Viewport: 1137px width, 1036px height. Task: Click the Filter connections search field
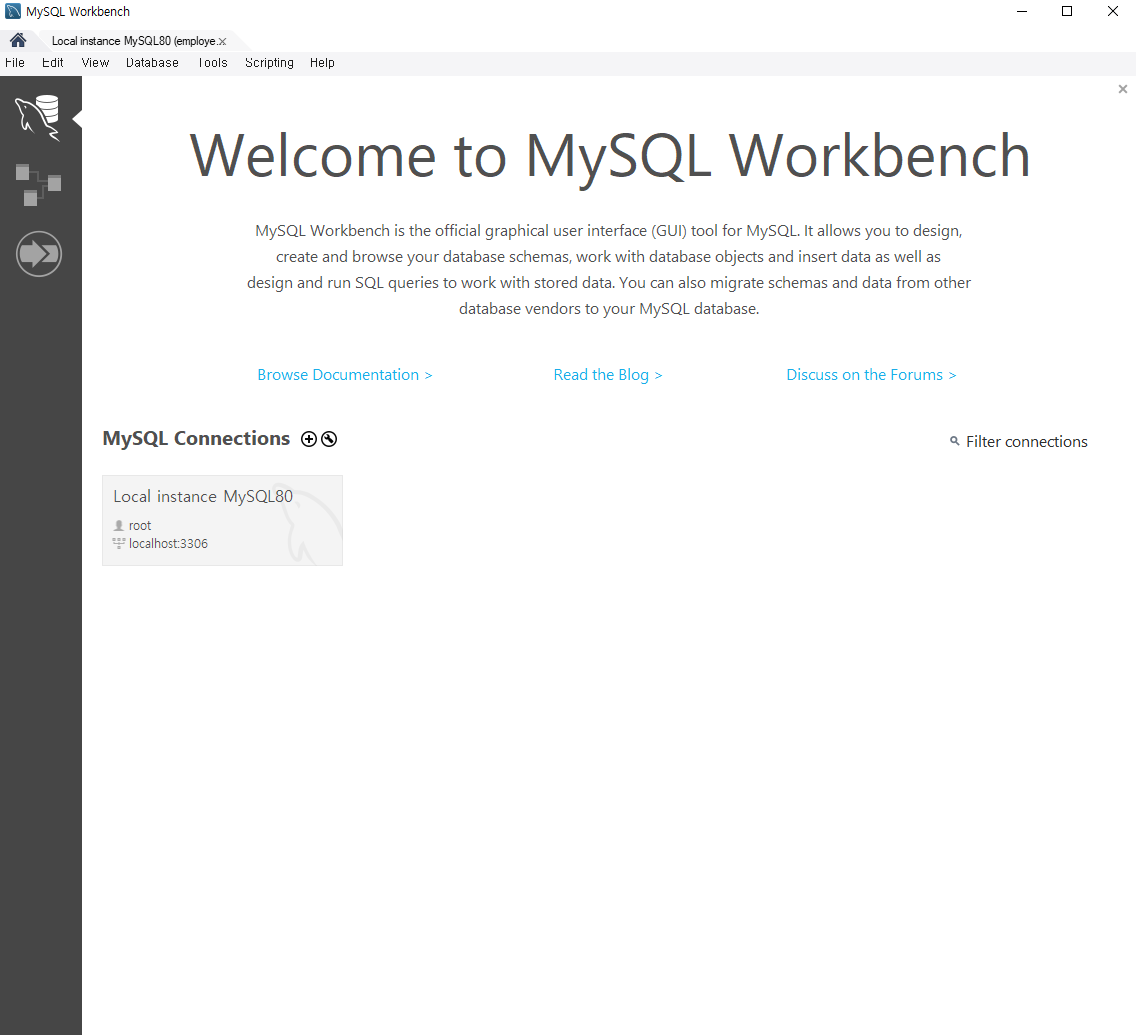point(1026,442)
